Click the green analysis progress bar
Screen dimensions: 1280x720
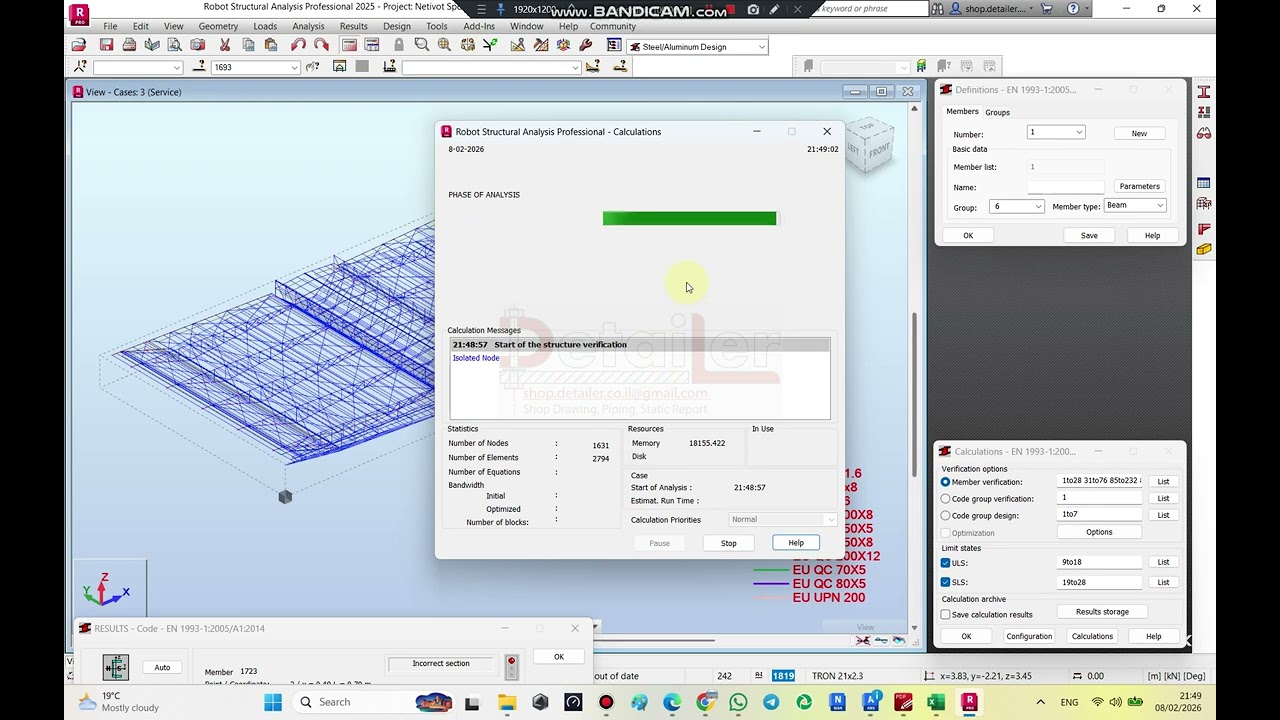pos(689,218)
